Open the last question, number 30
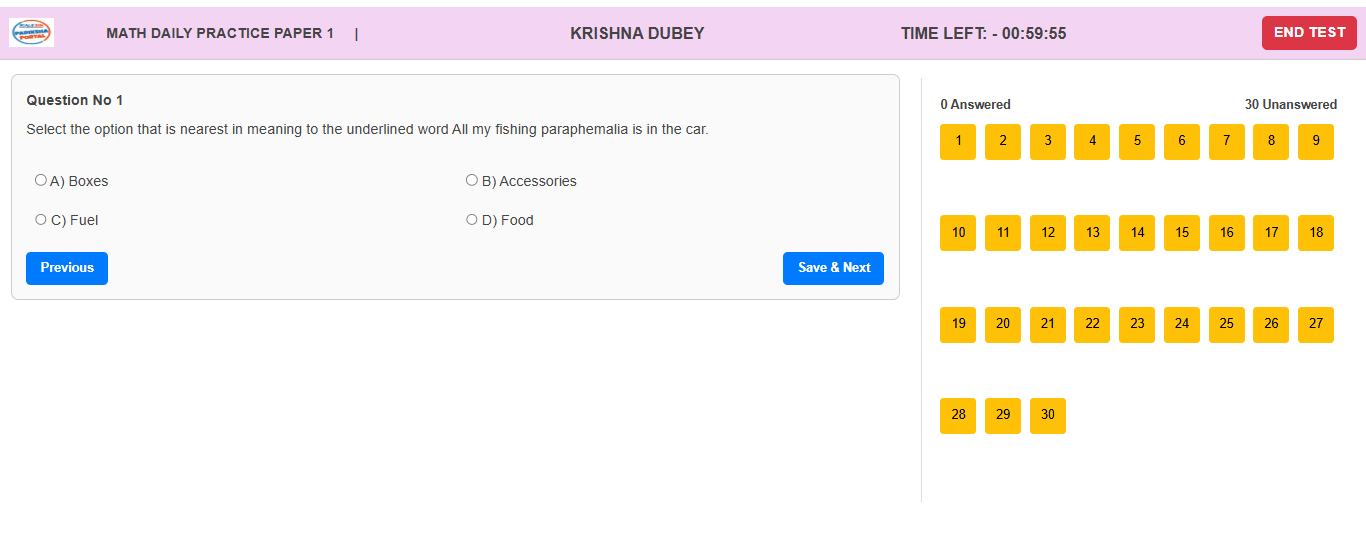This screenshot has height=552, width=1366. (1048, 416)
